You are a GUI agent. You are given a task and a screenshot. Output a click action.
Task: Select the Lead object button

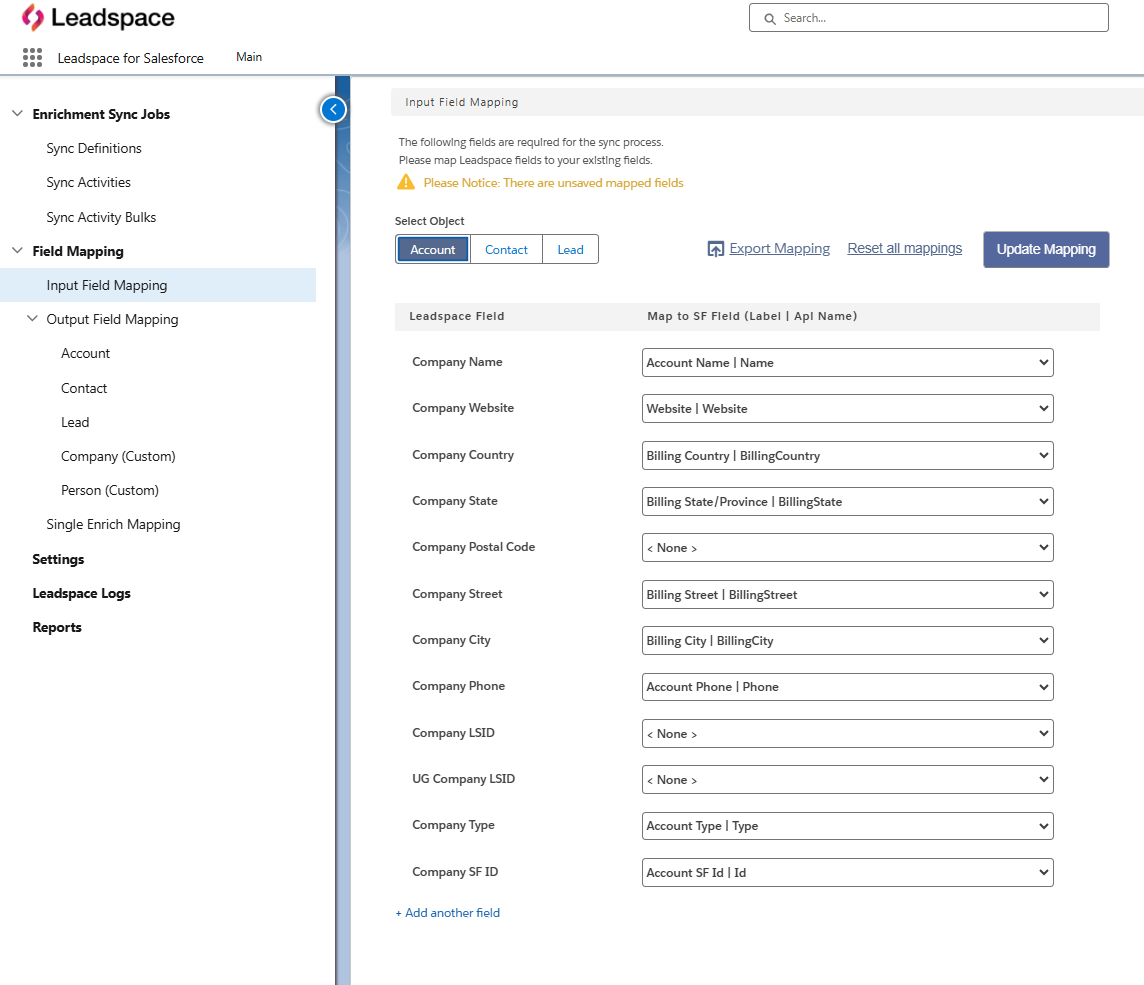pyautogui.click(x=571, y=250)
